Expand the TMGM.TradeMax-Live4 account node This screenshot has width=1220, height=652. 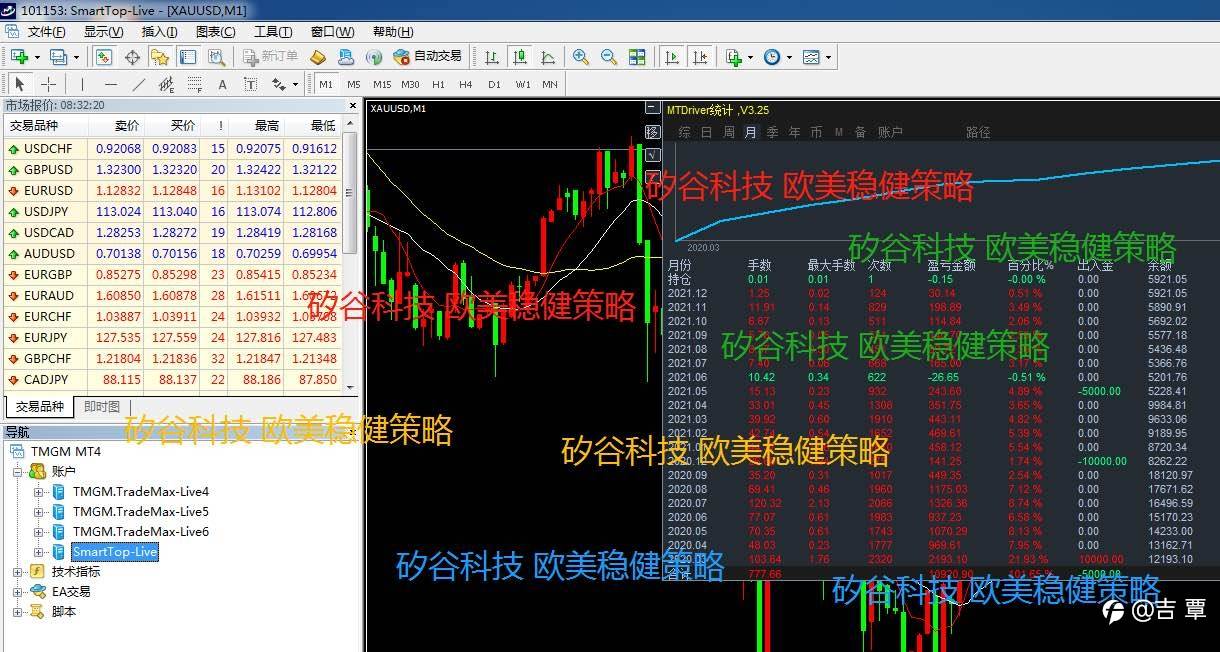coord(39,492)
